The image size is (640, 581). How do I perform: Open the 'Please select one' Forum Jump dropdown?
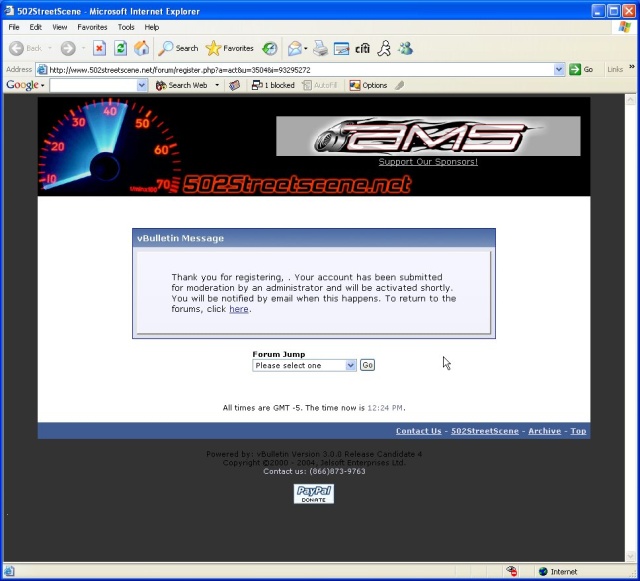click(x=304, y=365)
